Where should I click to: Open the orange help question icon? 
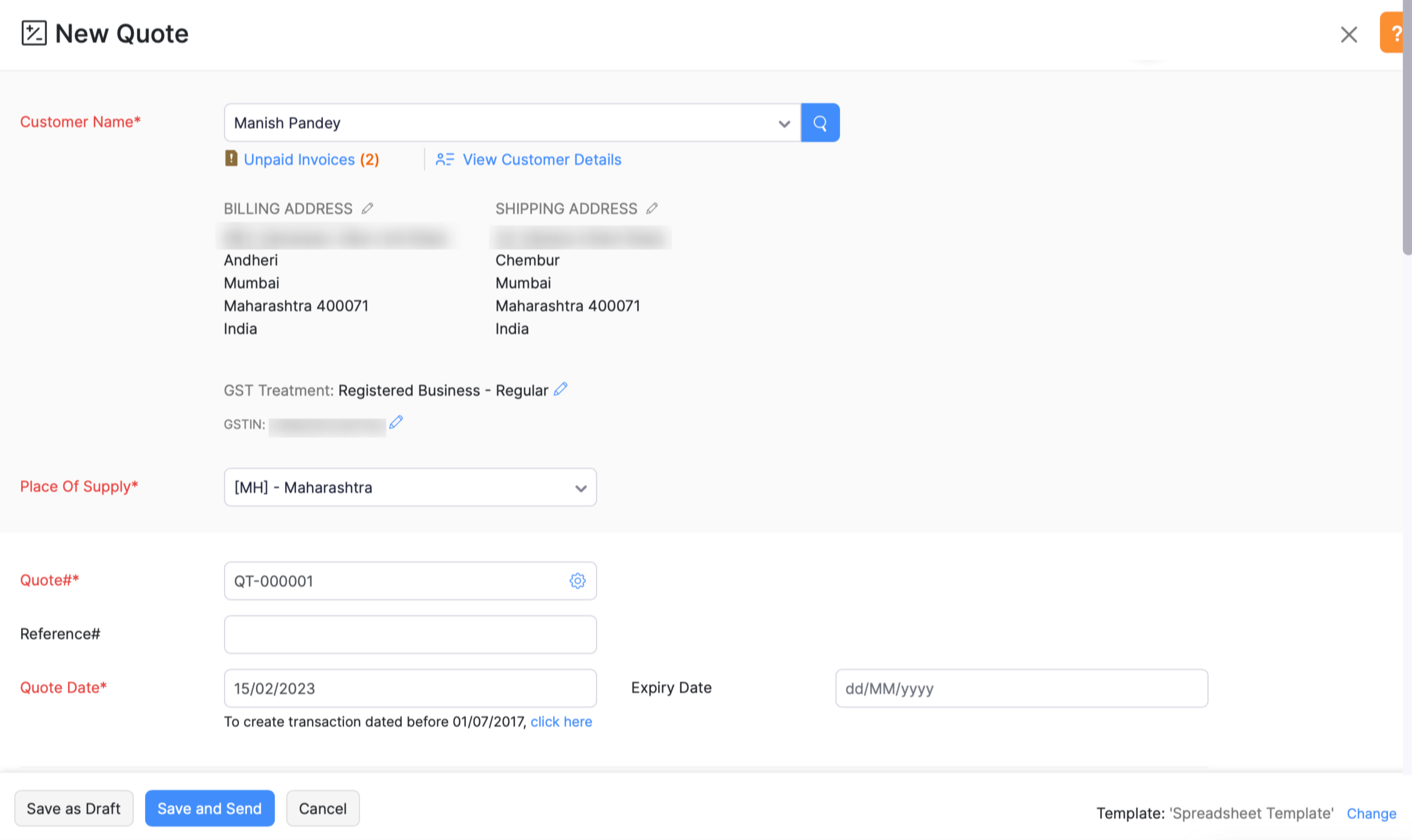(x=1395, y=33)
